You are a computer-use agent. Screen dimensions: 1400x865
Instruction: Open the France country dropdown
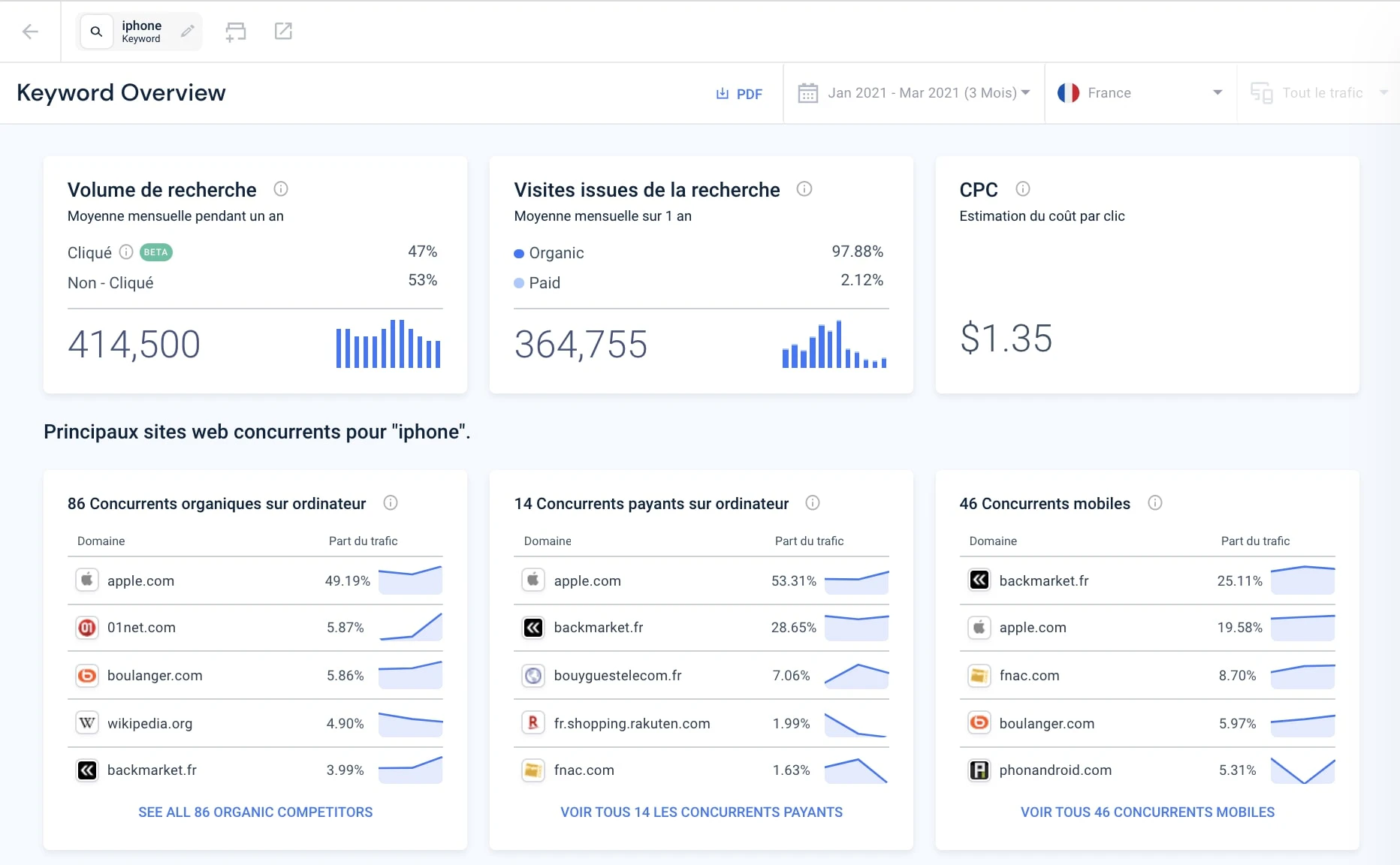pyautogui.click(x=1140, y=93)
